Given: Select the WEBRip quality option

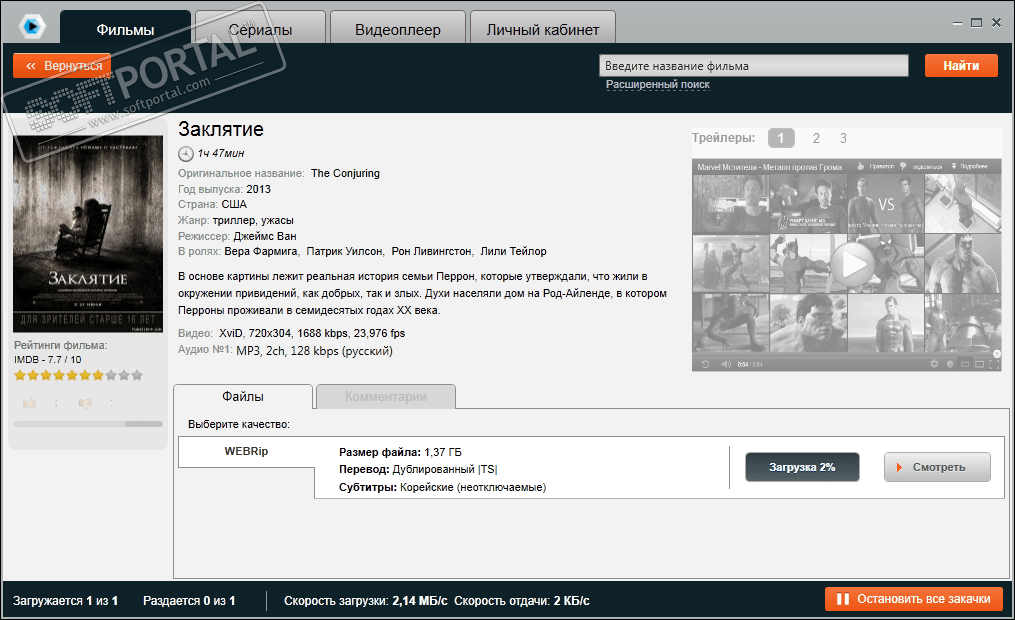Looking at the screenshot, I should [x=246, y=451].
